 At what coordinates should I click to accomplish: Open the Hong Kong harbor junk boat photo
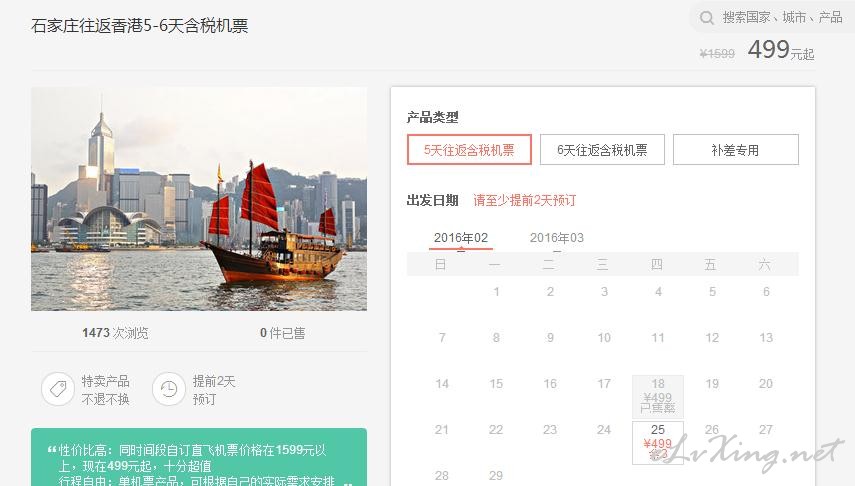199,199
